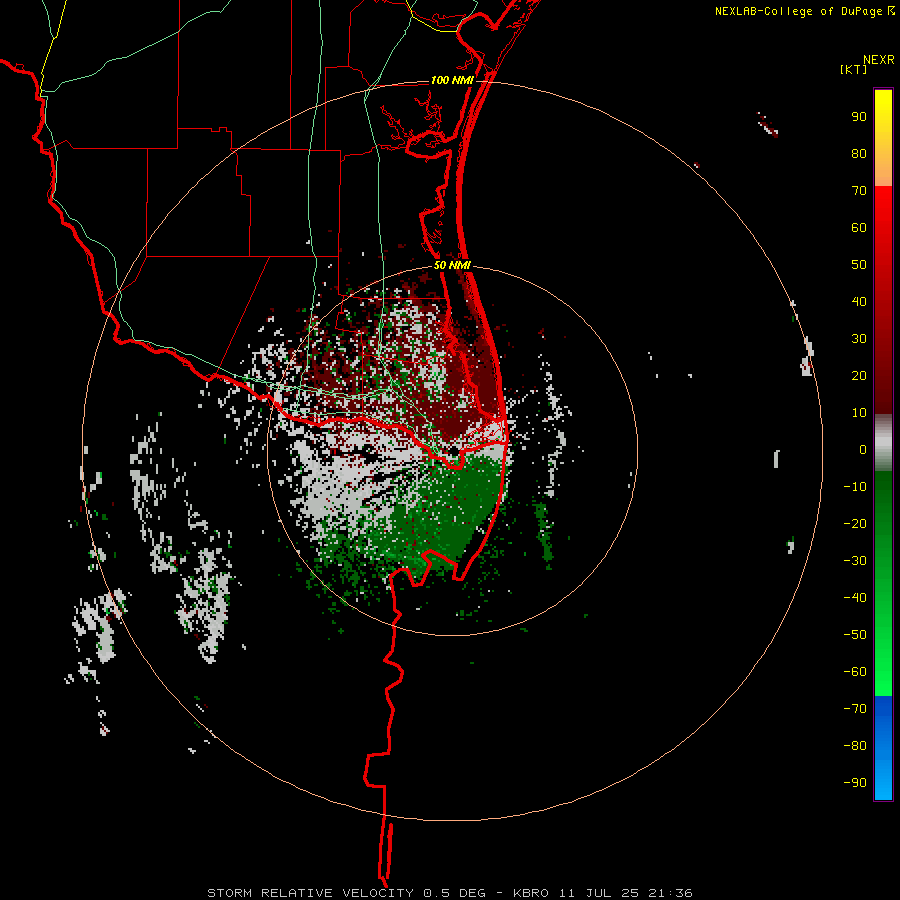Click the orange segment near 70 on color bar
Screen dimensions: 900x900
pos(883,174)
